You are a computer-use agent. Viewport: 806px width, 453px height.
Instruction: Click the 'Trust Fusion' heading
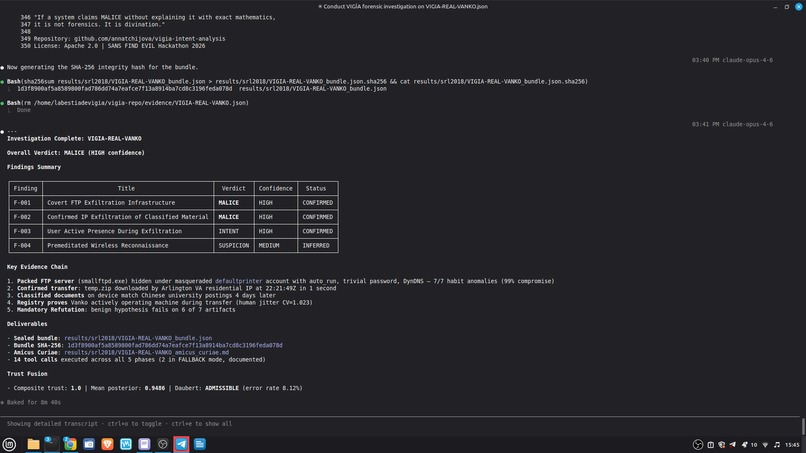coord(27,374)
